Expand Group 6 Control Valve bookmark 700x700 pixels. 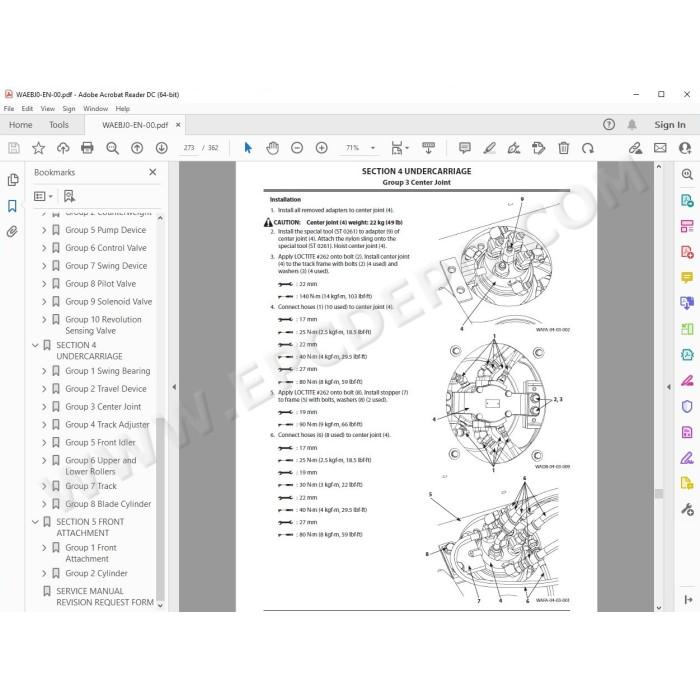pos(44,248)
